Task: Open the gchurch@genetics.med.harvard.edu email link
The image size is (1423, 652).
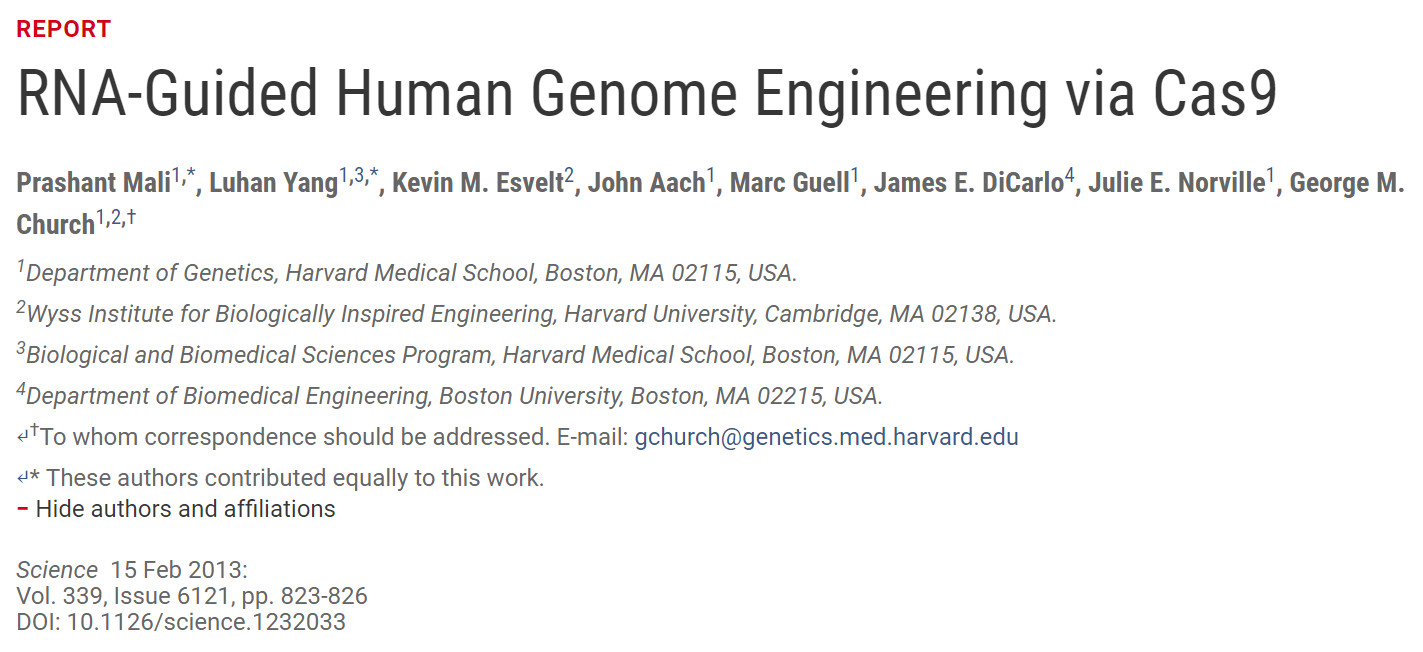Action: point(826,437)
